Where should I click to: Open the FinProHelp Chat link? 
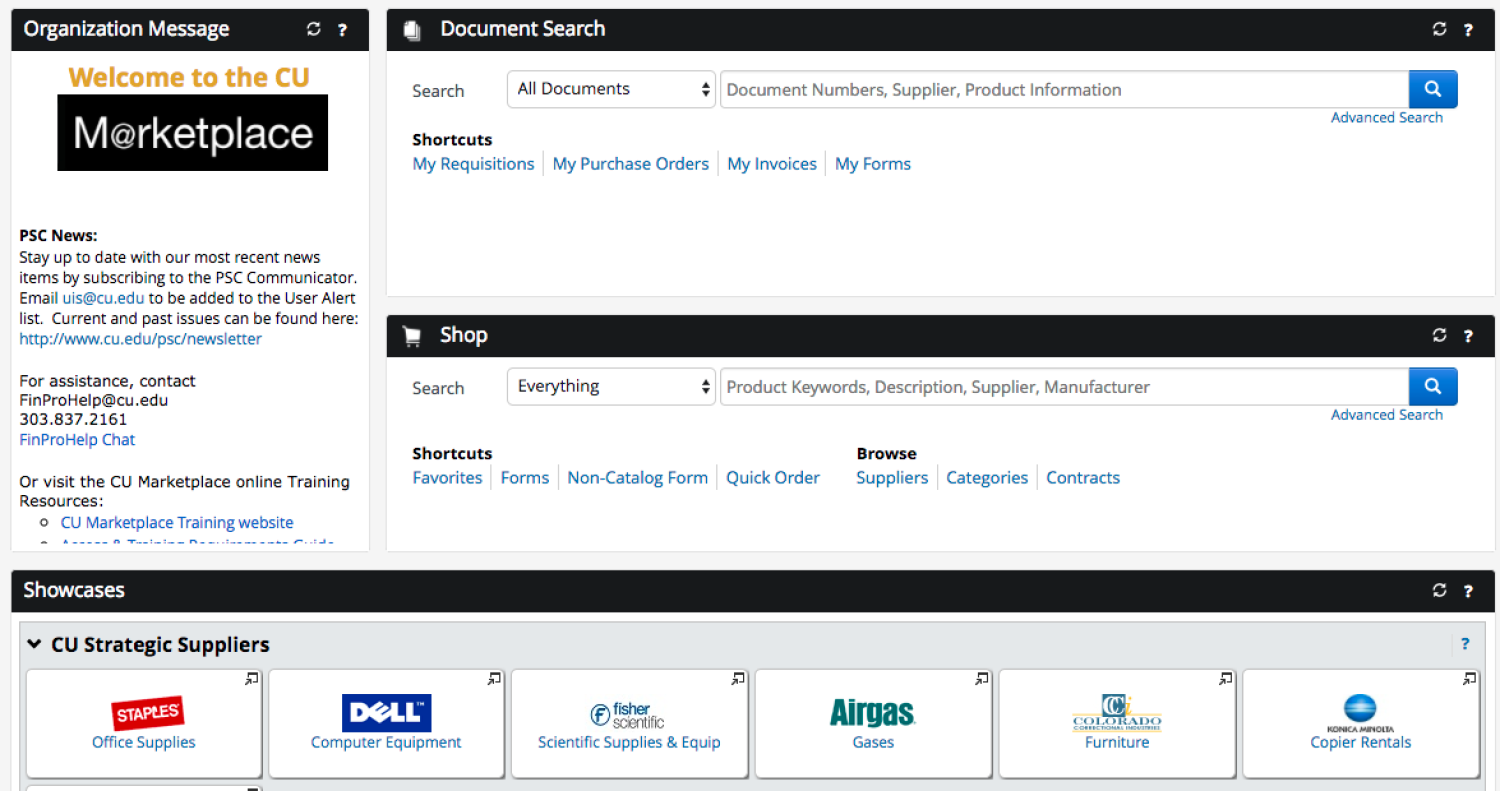[x=77, y=440]
